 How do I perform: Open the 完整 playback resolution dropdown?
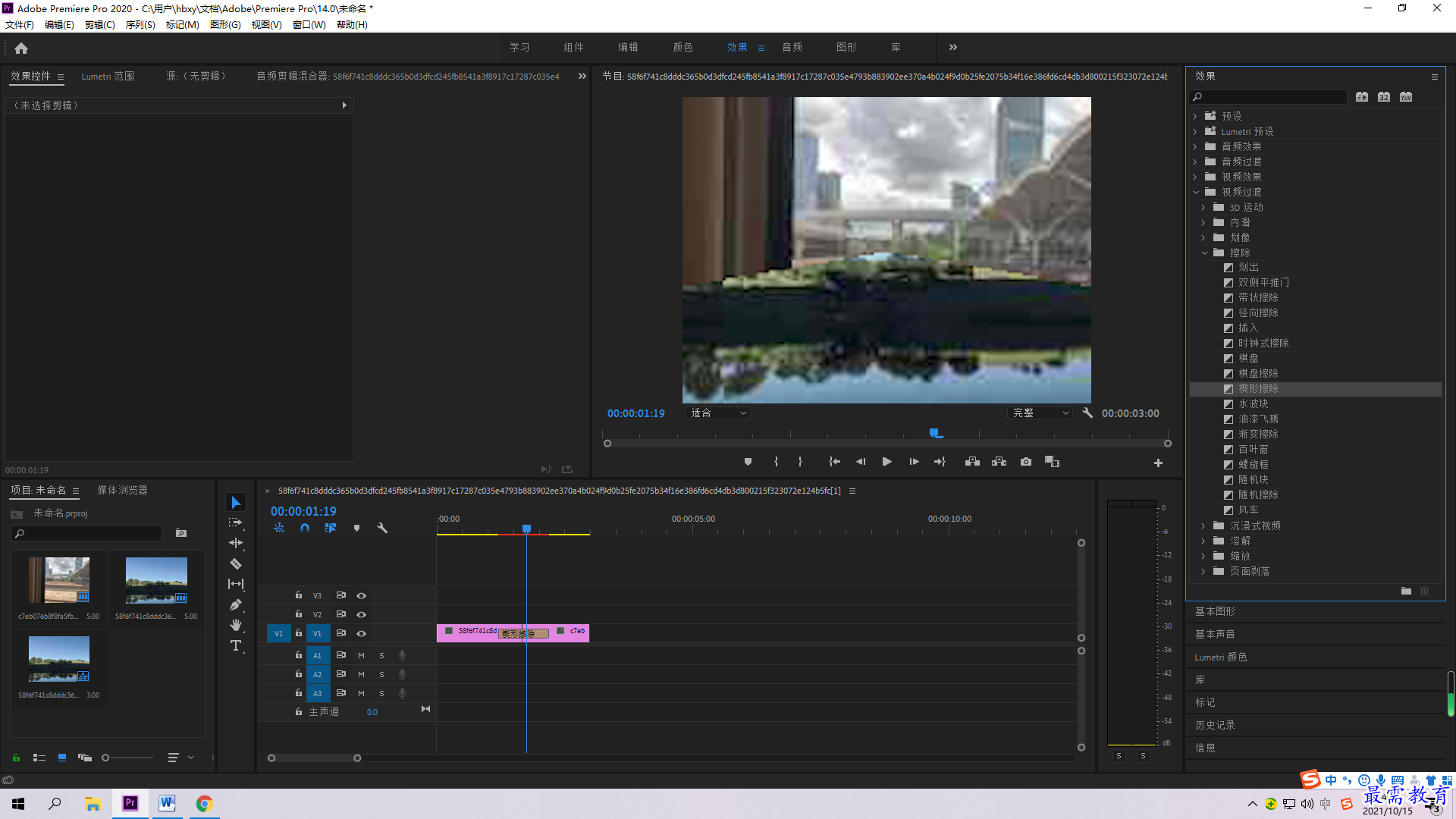coord(1040,413)
